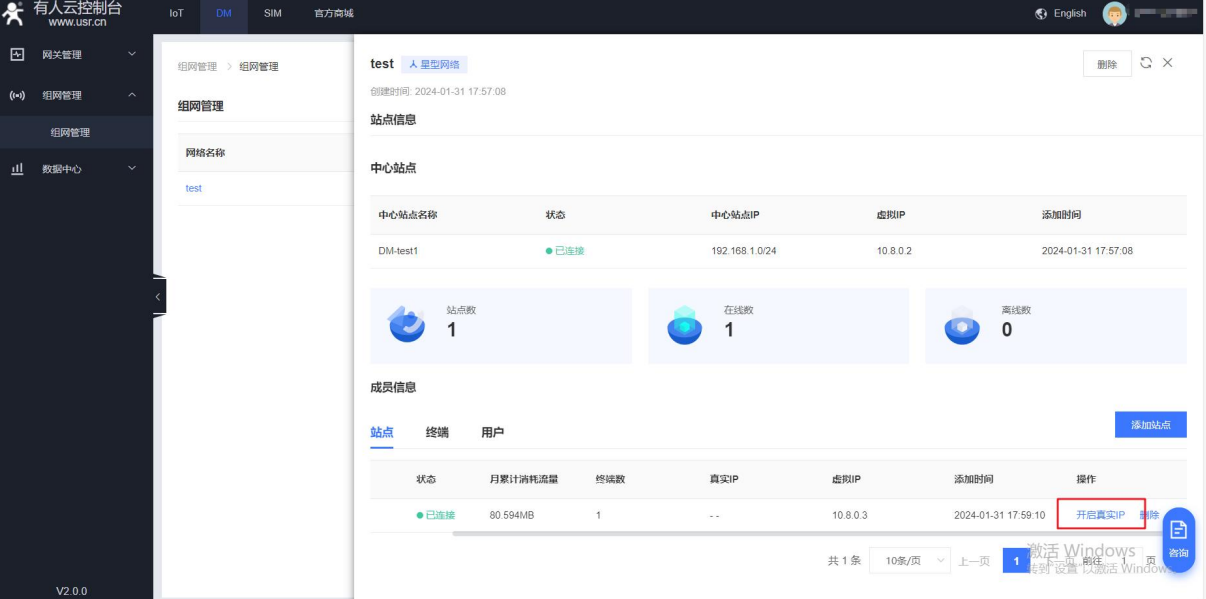This screenshot has height=599, width=1206.
Task: Click the horizontal scrollbar under the site table
Action: [700, 534]
